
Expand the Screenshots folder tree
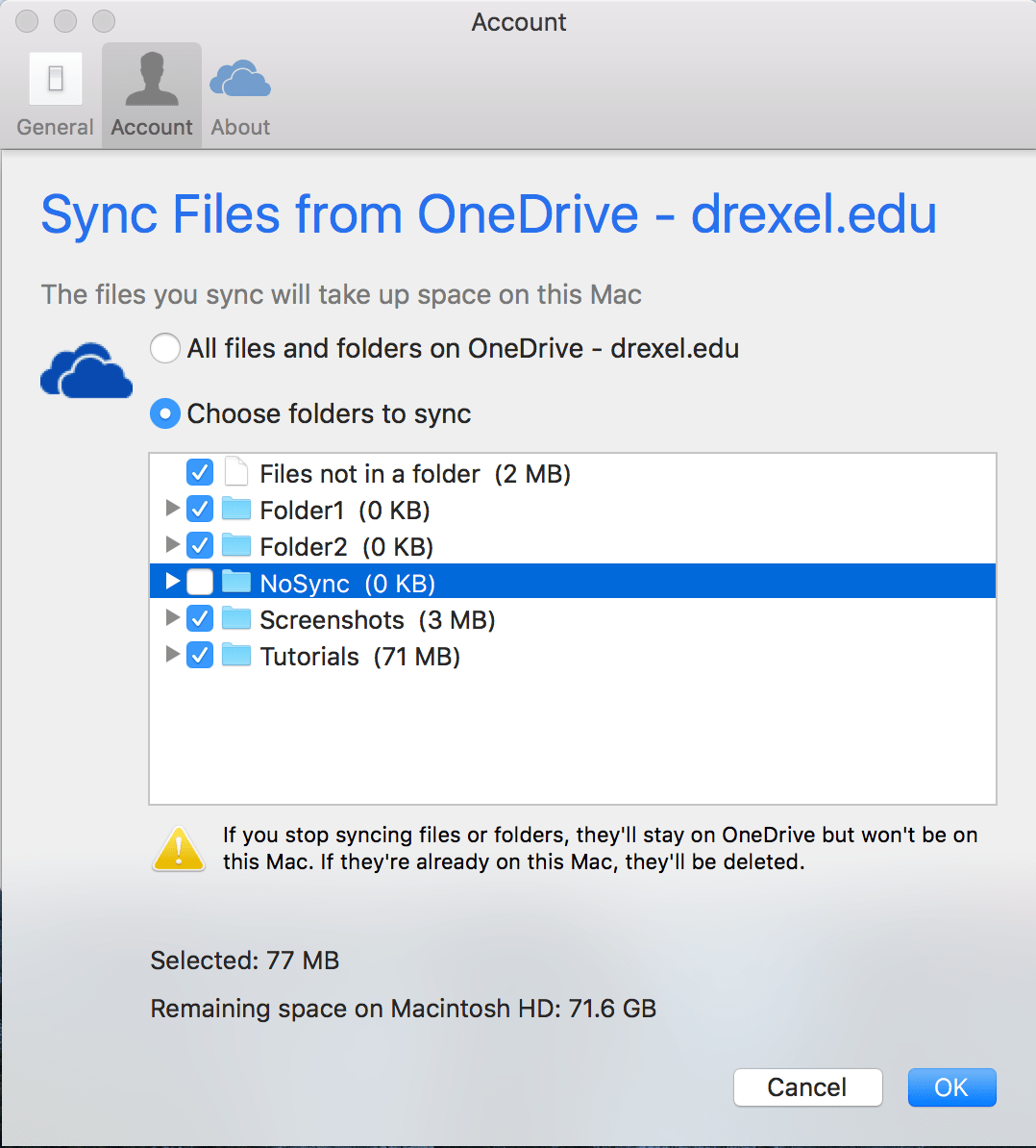[x=171, y=618]
